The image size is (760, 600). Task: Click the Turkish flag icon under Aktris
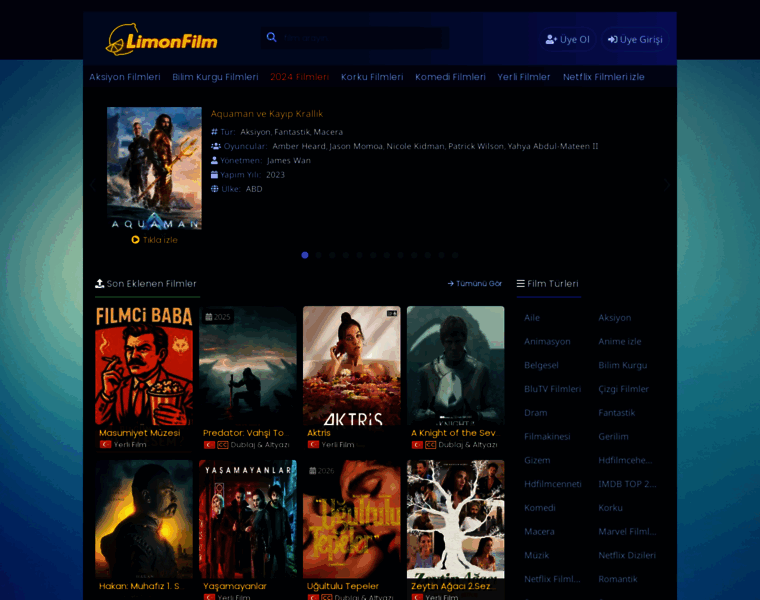313,444
